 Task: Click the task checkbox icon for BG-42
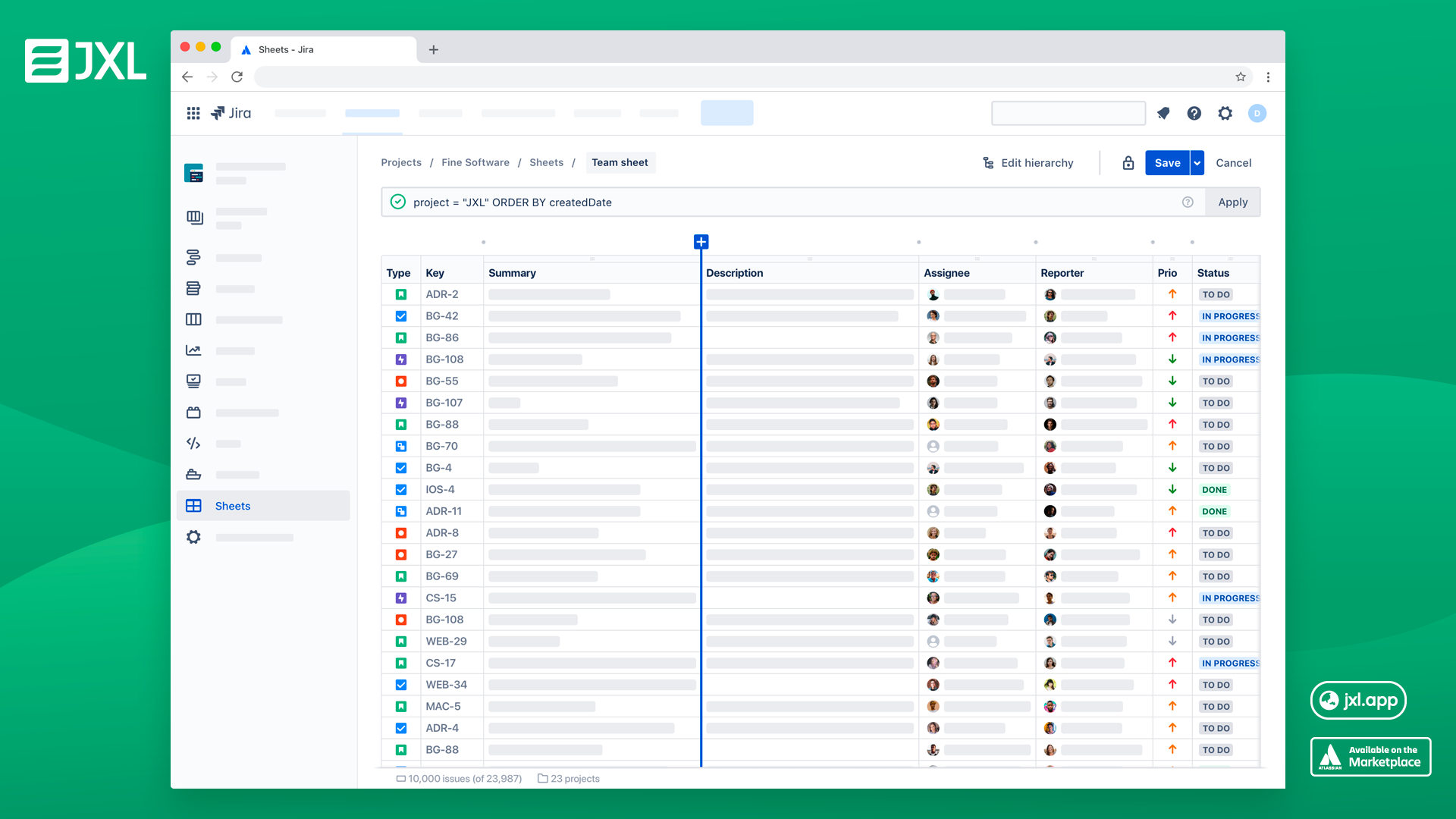(401, 316)
